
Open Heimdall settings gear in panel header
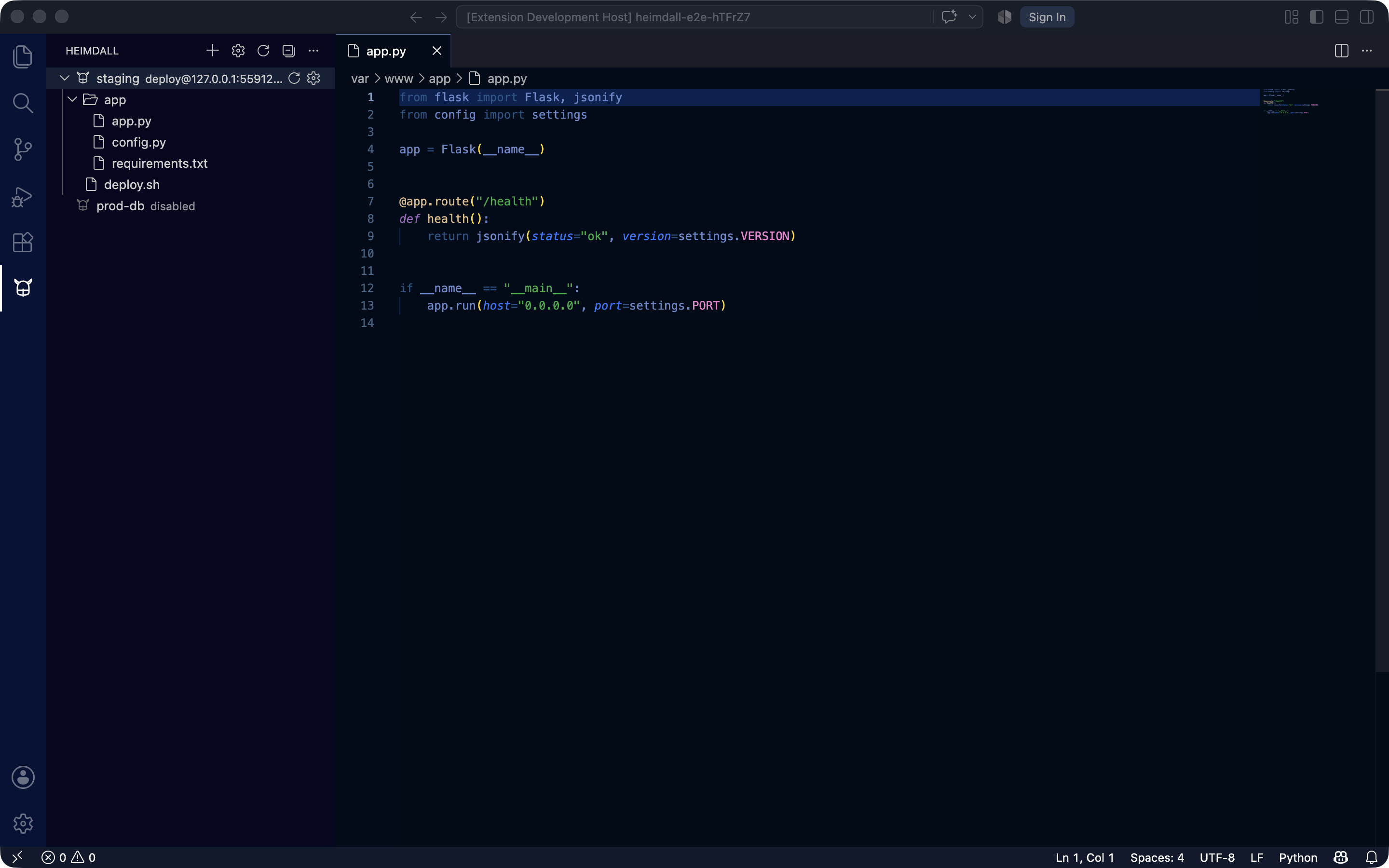[238, 51]
